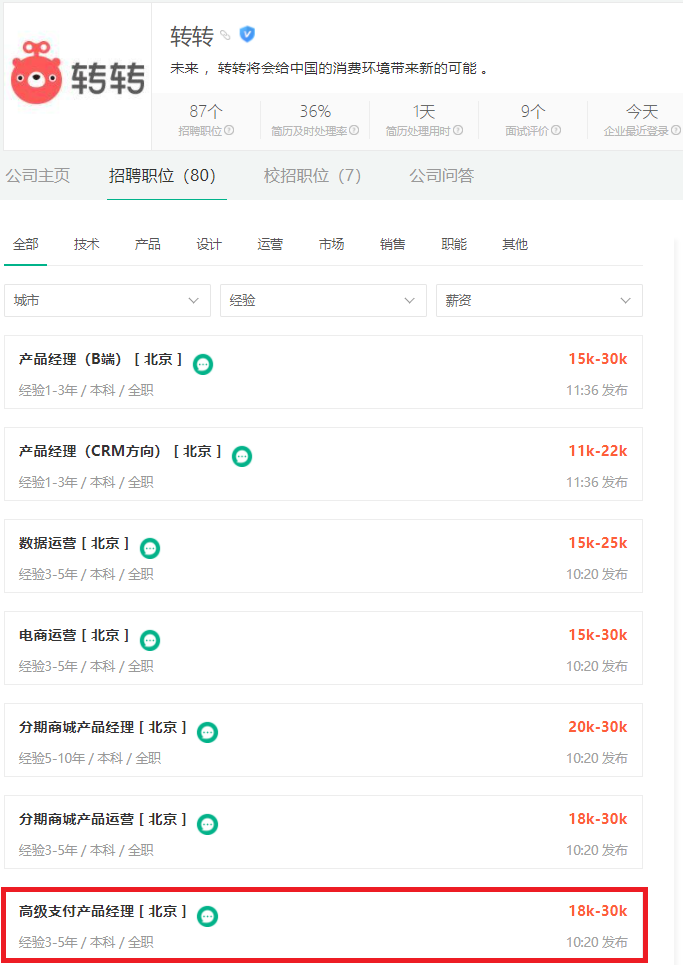
Task: Click the chat icon beside 产品经理（B端）
Action: point(203,364)
